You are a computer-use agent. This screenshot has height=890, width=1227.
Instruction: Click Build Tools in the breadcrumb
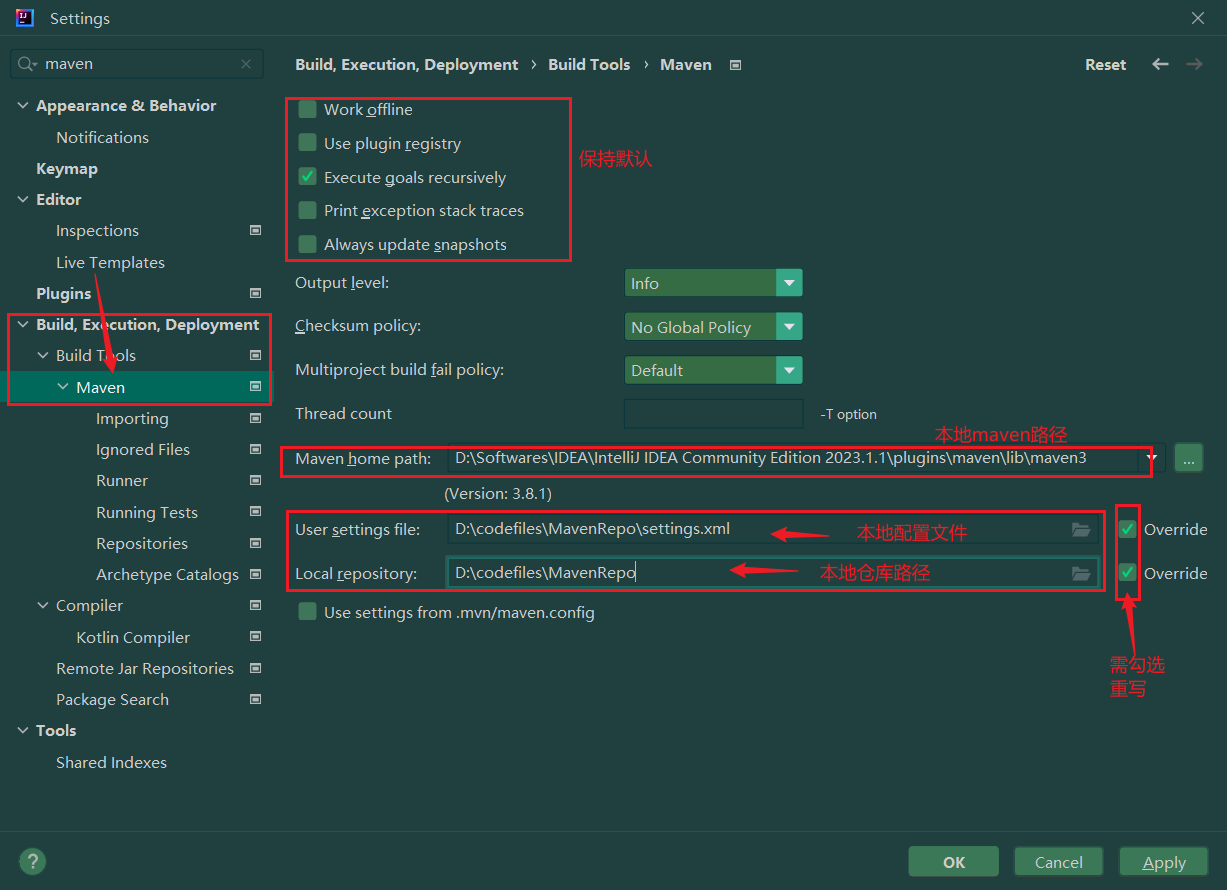click(589, 64)
